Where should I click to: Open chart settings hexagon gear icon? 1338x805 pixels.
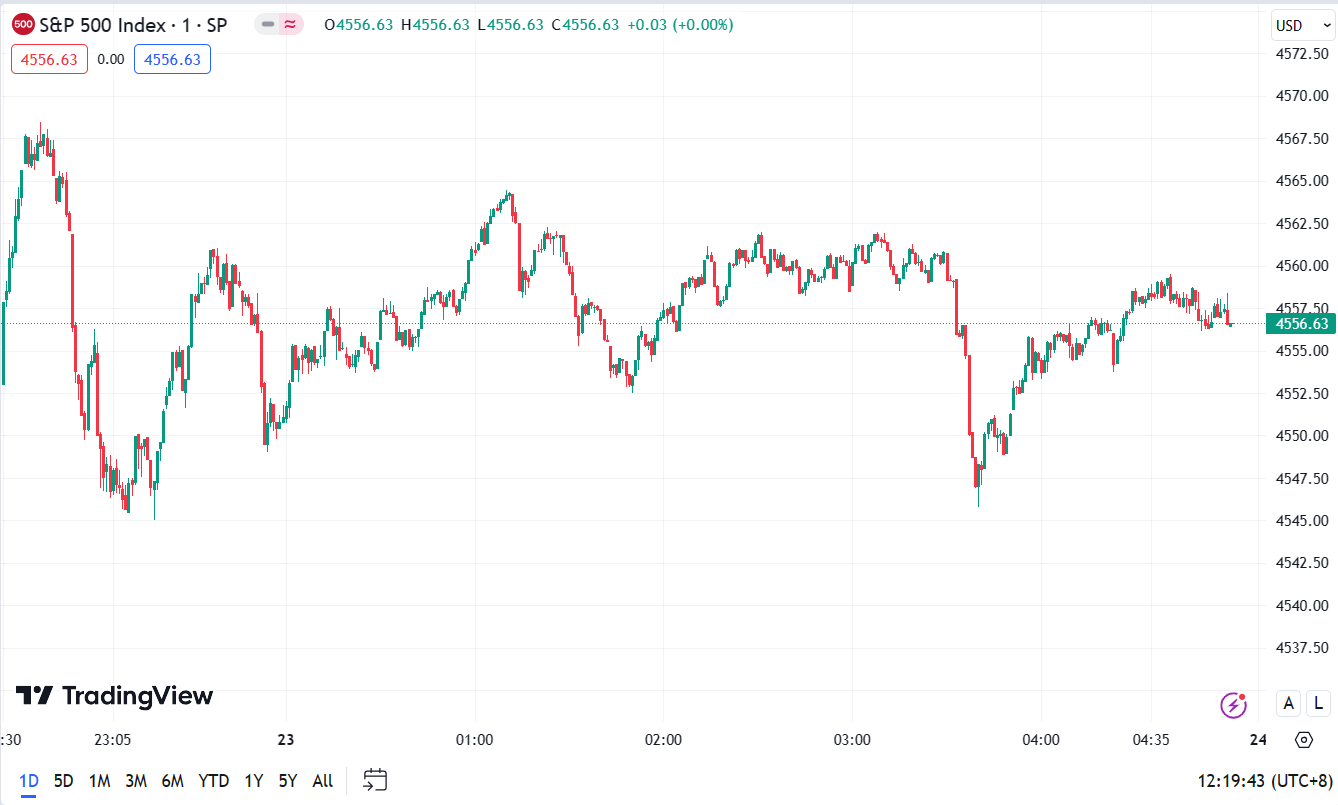pos(1303,740)
